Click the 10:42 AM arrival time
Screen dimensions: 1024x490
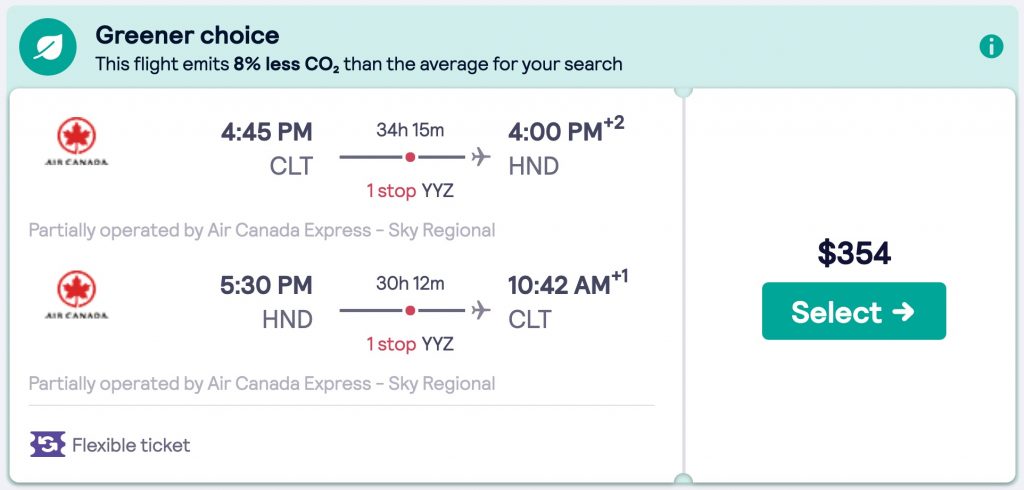558,285
